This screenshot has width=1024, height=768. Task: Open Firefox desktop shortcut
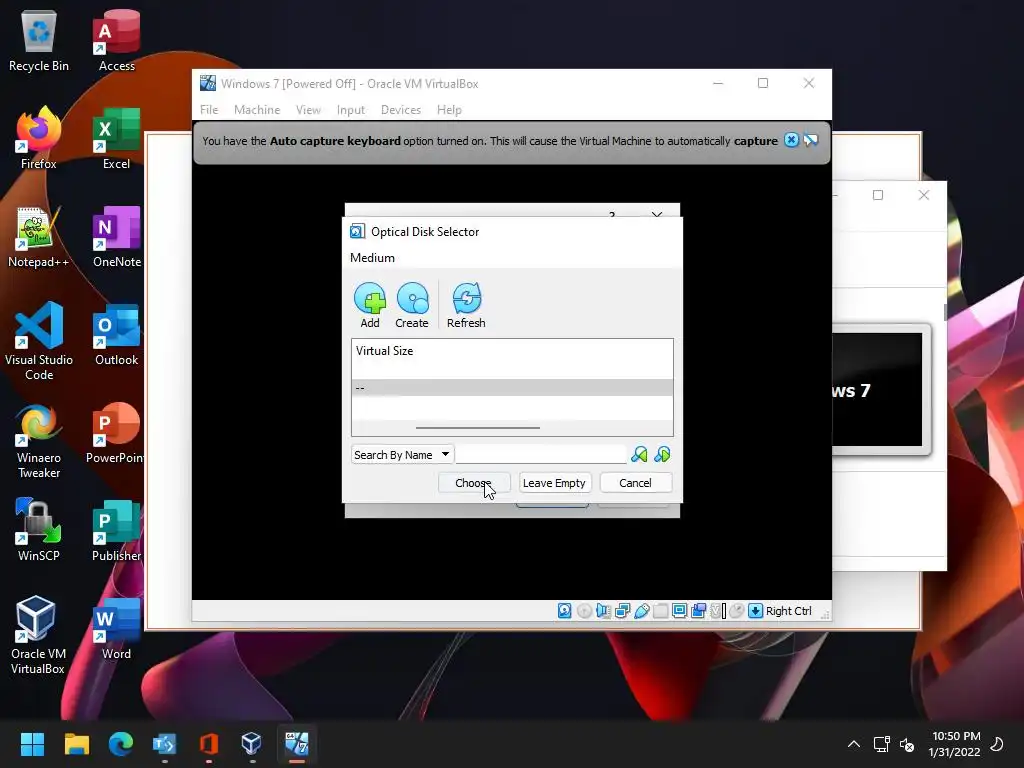coord(39,138)
